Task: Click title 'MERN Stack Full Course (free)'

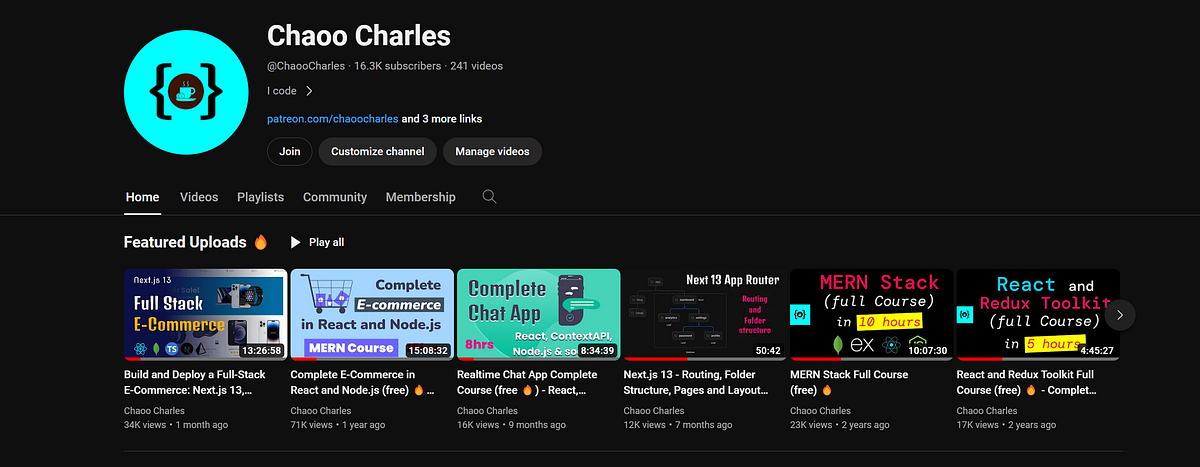Action: 849,382
